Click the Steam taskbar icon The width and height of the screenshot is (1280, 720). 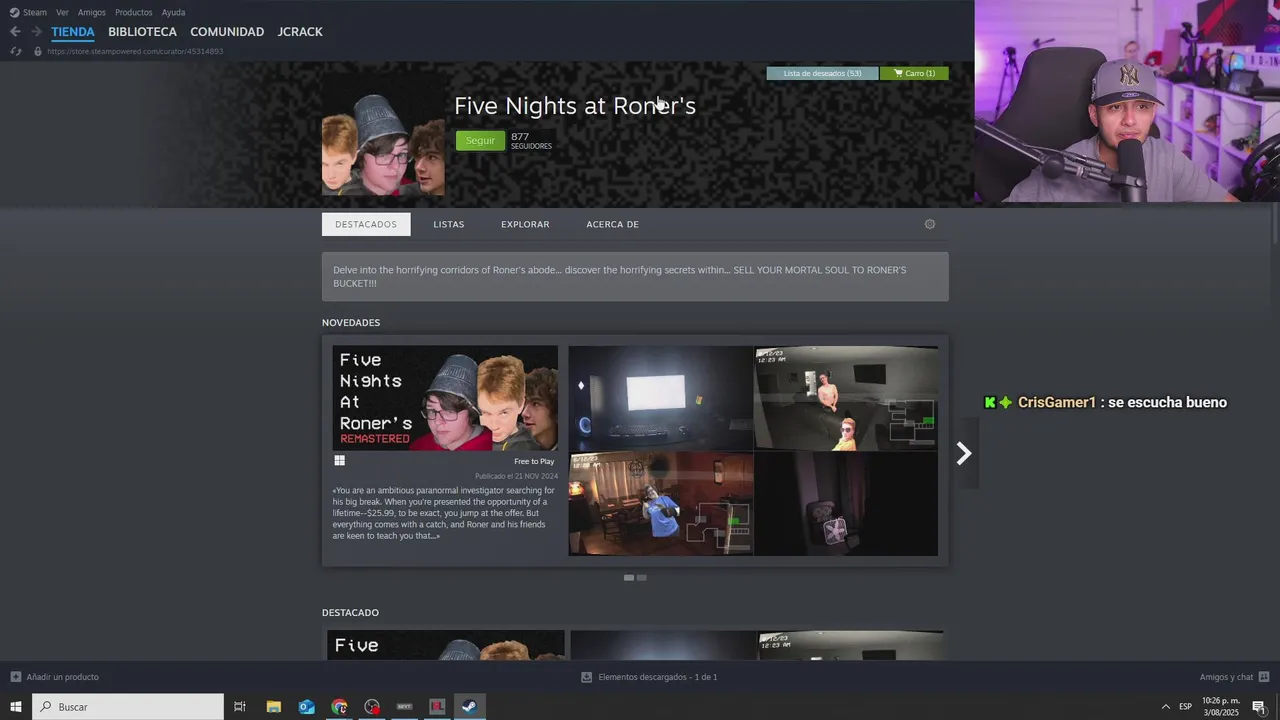click(469, 707)
